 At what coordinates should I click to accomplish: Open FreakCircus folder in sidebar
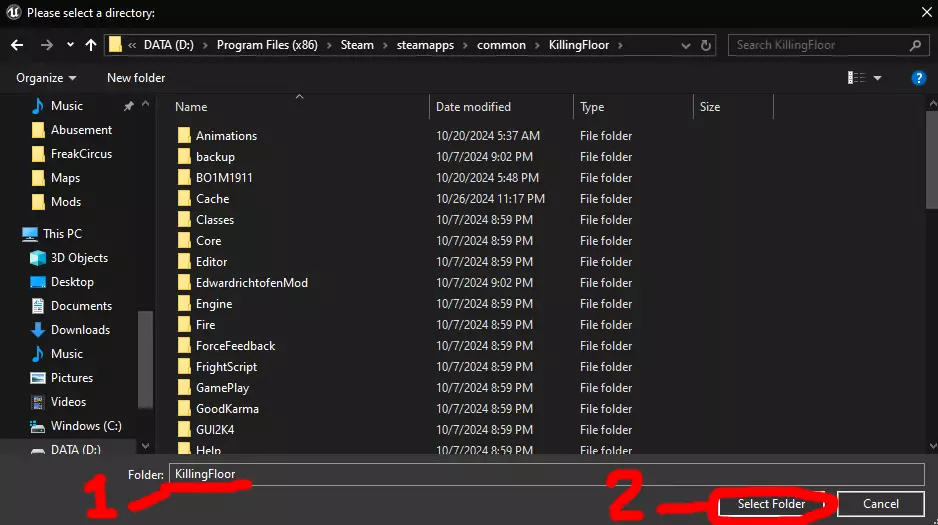coord(81,154)
